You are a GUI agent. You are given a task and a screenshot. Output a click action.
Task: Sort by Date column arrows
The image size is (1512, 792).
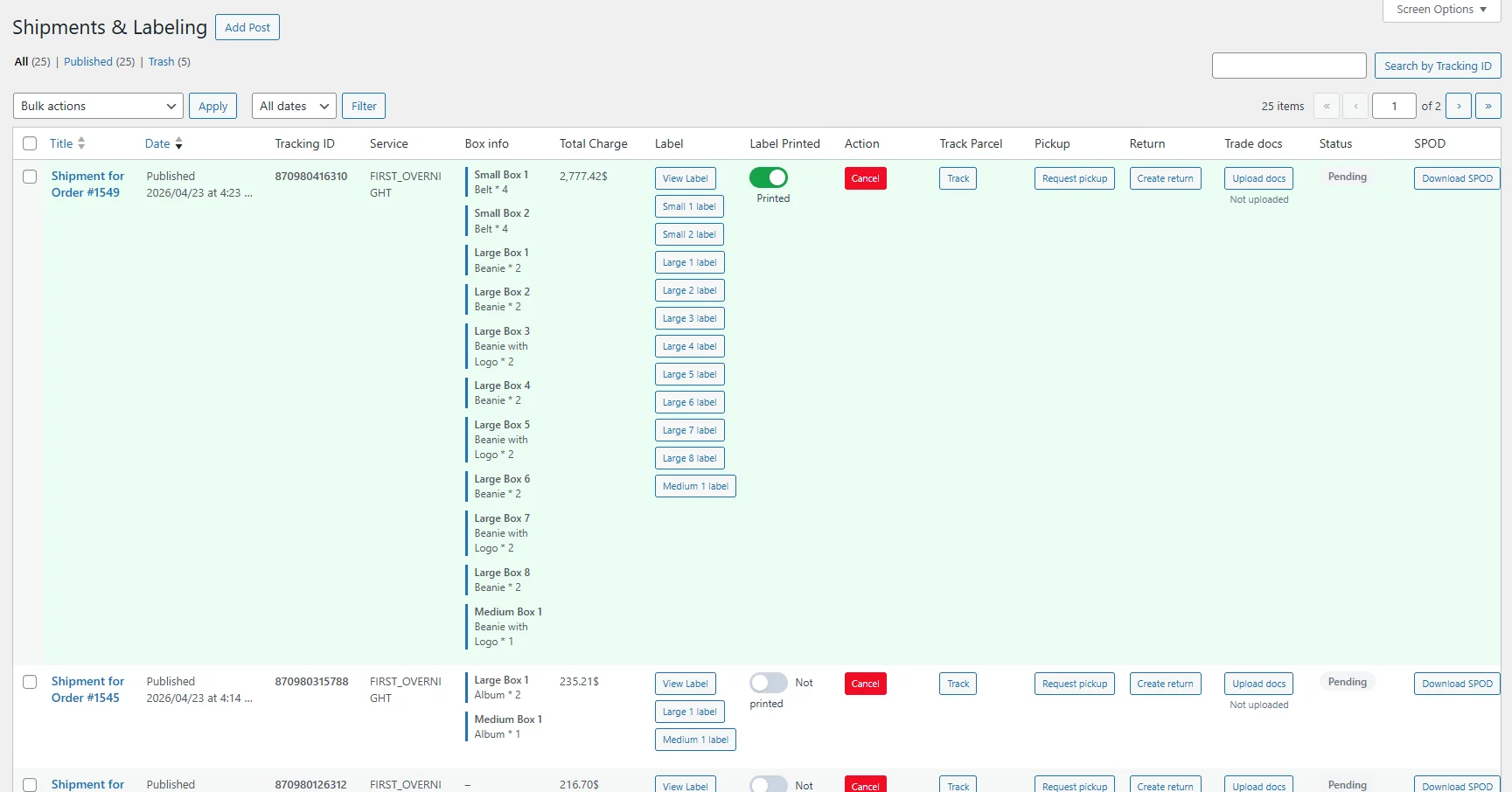[x=178, y=143]
